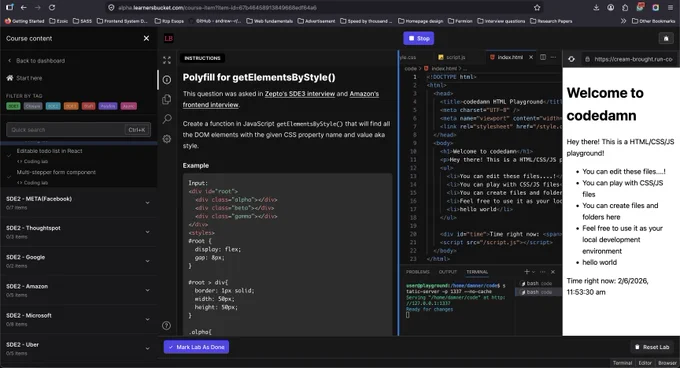Click the red-badged extension icon in toolbar

pyautogui.click(x=640, y=7)
